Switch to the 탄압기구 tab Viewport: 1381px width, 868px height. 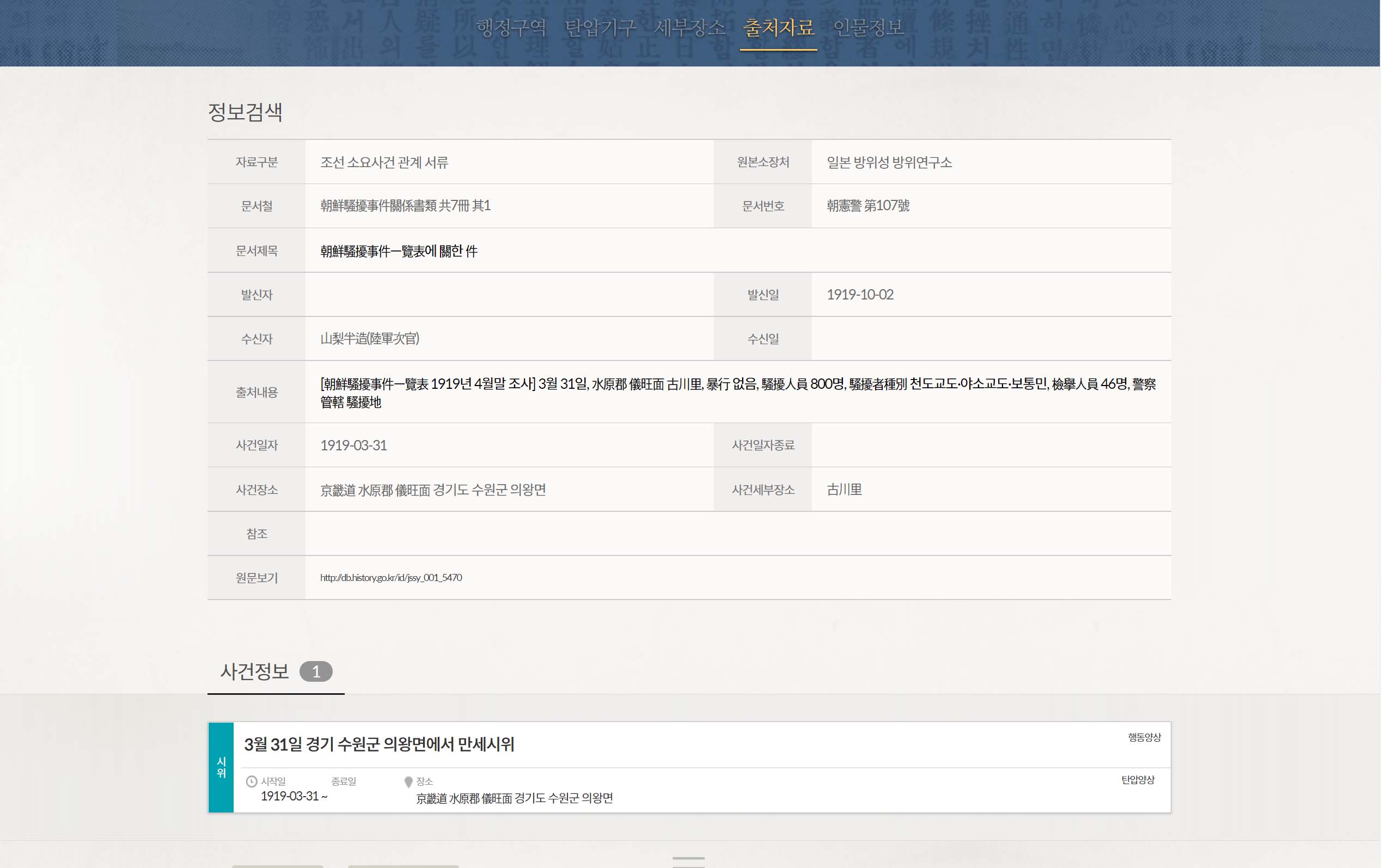[x=600, y=28]
